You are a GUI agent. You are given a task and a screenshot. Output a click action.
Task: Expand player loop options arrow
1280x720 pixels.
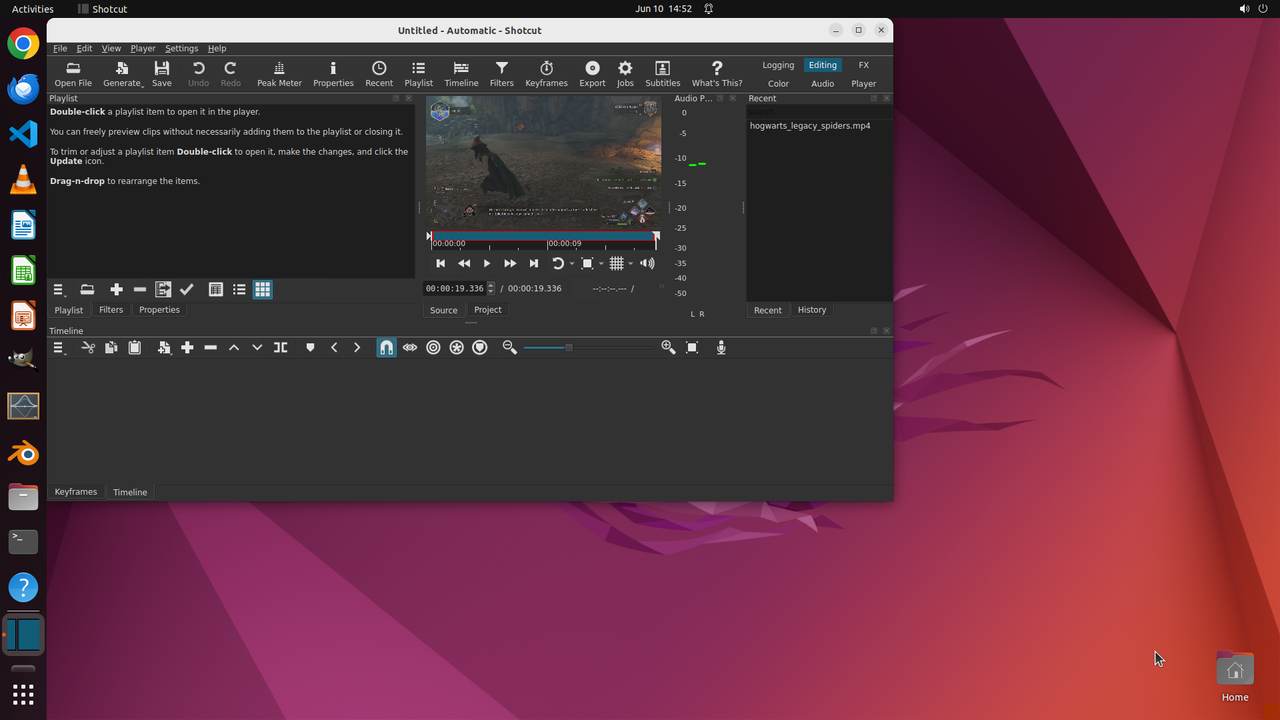571,264
